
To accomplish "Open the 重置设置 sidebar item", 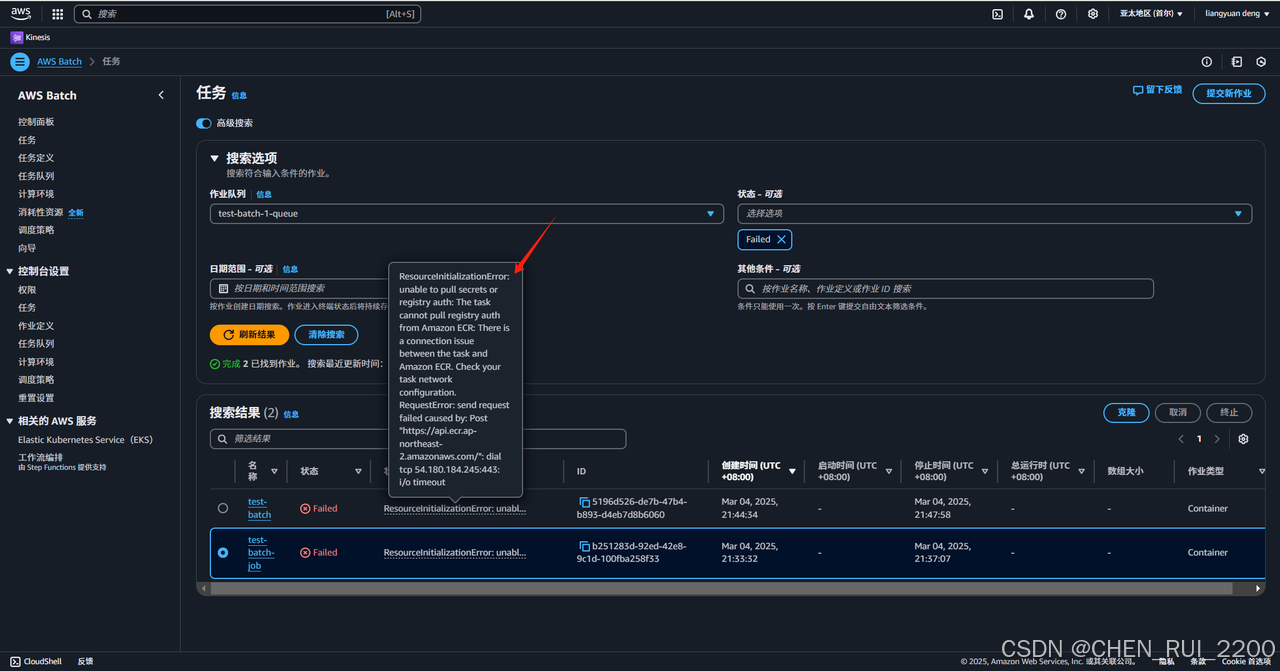I will pyautogui.click(x=36, y=398).
